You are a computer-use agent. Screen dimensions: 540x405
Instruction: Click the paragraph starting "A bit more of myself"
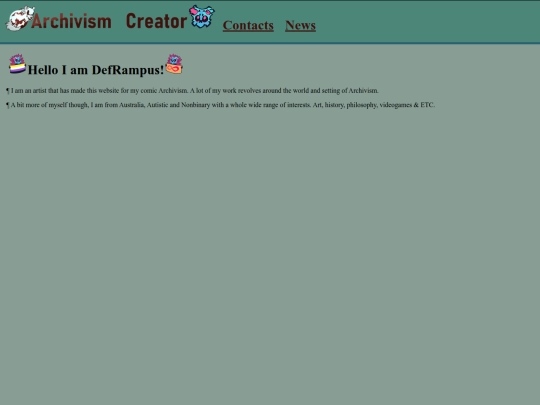pyautogui.click(x=220, y=105)
